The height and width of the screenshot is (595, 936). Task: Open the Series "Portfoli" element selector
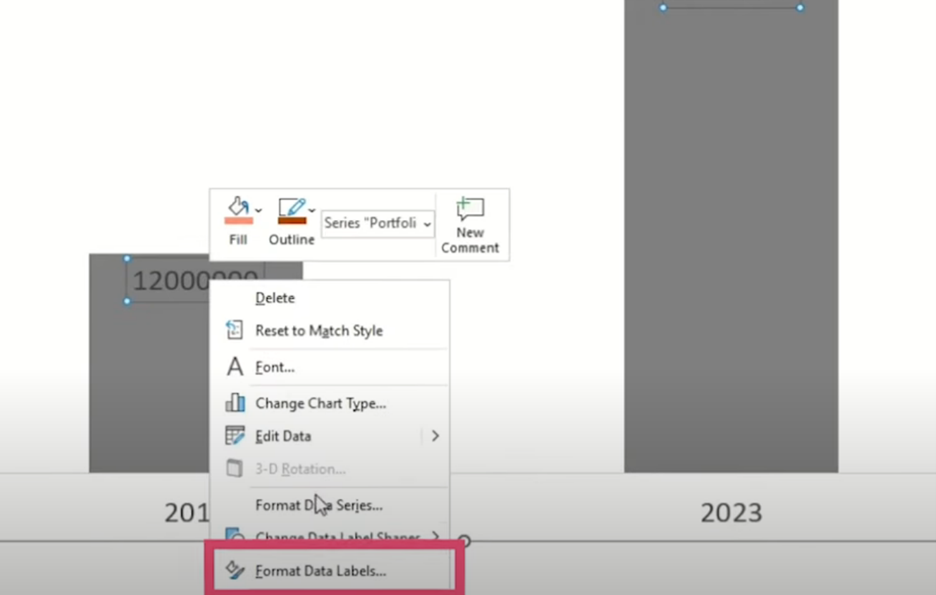click(x=377, y=223)
